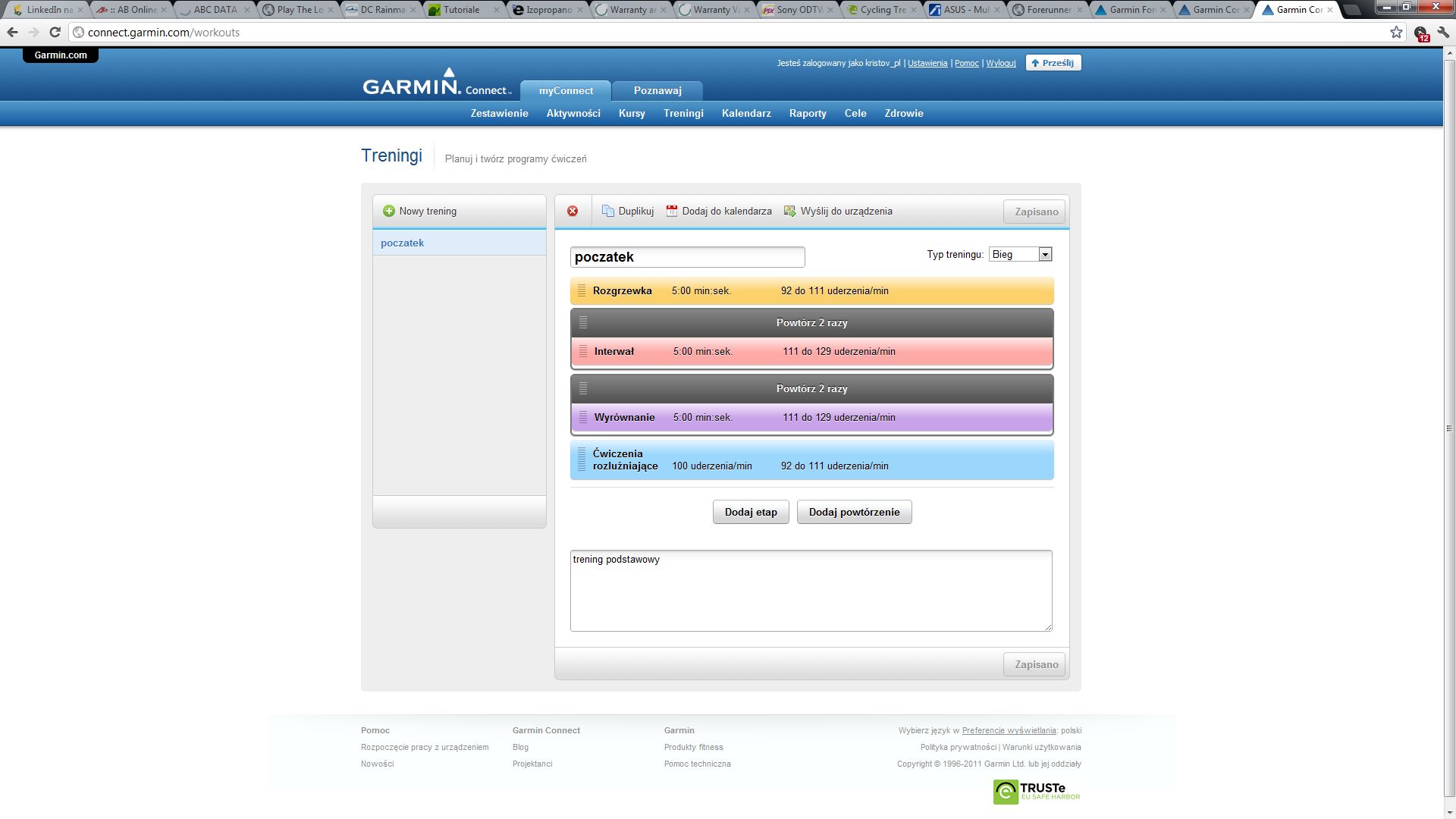Viewport: 1456px width, 819px height.
Task: Open the Pomoc techniczna footer link
Action: (697, 764)
